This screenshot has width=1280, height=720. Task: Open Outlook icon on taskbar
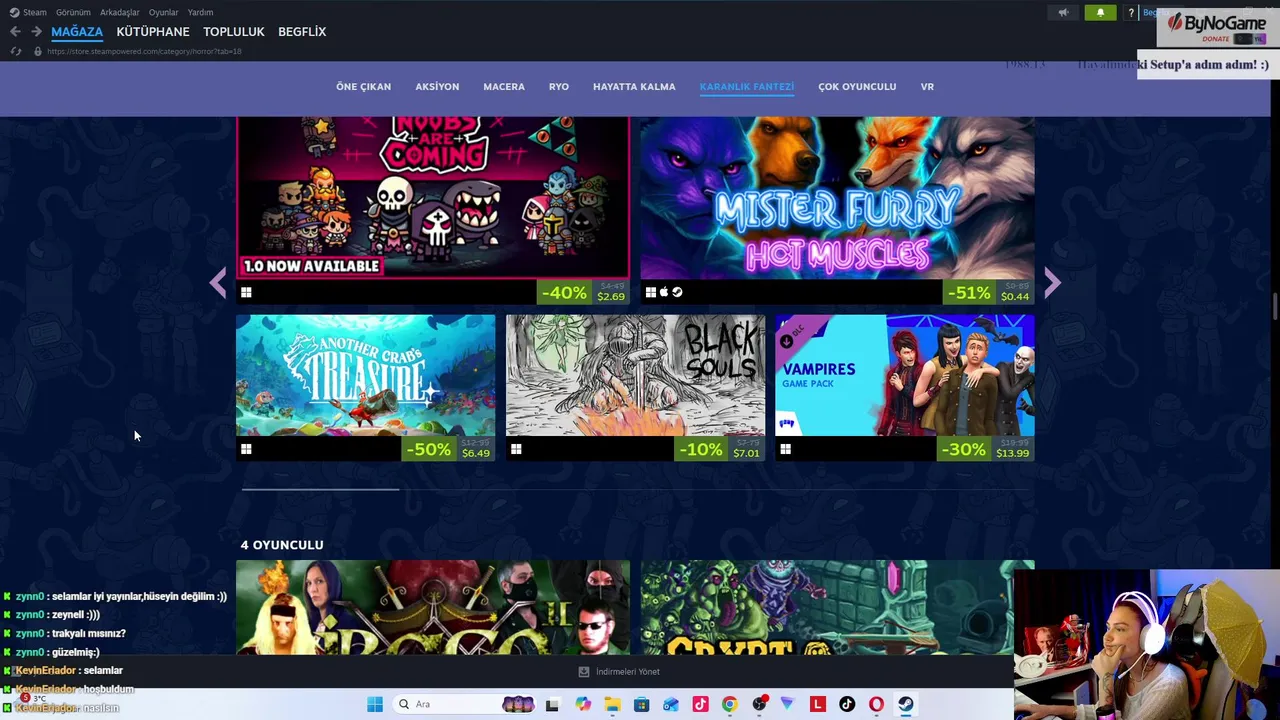(671, 704)
